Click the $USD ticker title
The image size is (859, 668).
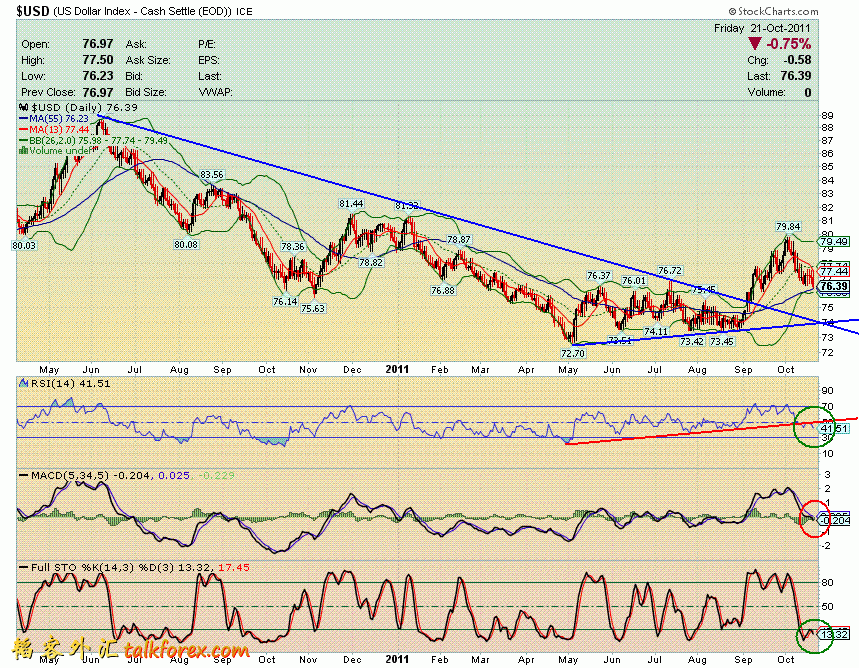33,11
